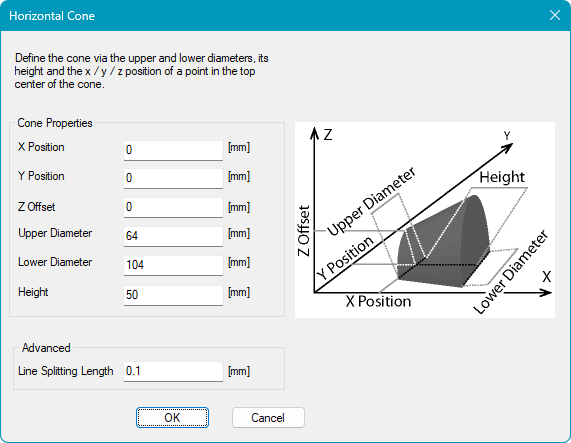The width and height of the screenshot is (571, 443).
Task: Click the 'Y Position' field label
Action: click(x=41, y=176)
